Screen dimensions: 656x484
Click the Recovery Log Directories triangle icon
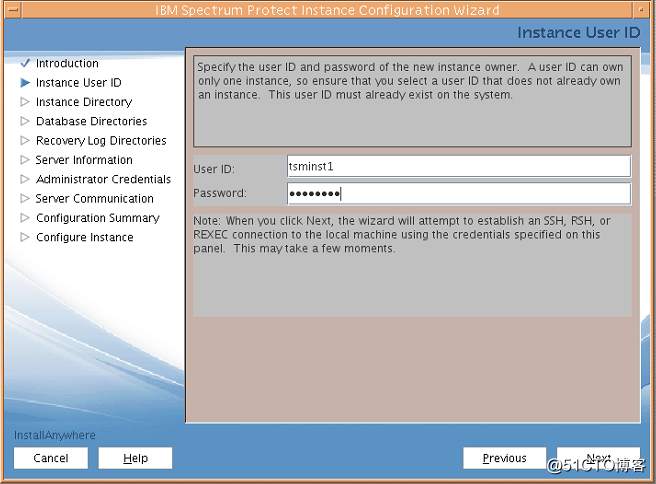coord(25,140)
